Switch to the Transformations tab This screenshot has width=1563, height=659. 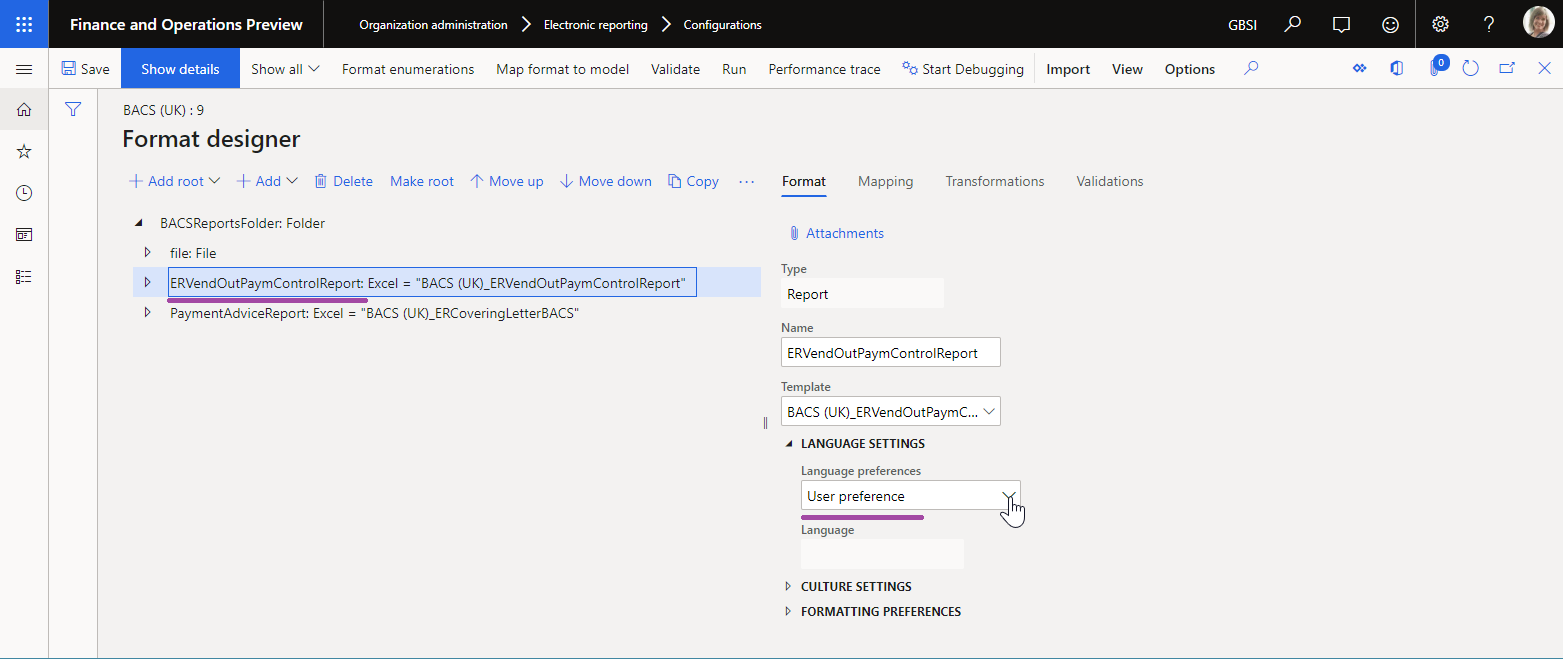coord(994,181)
